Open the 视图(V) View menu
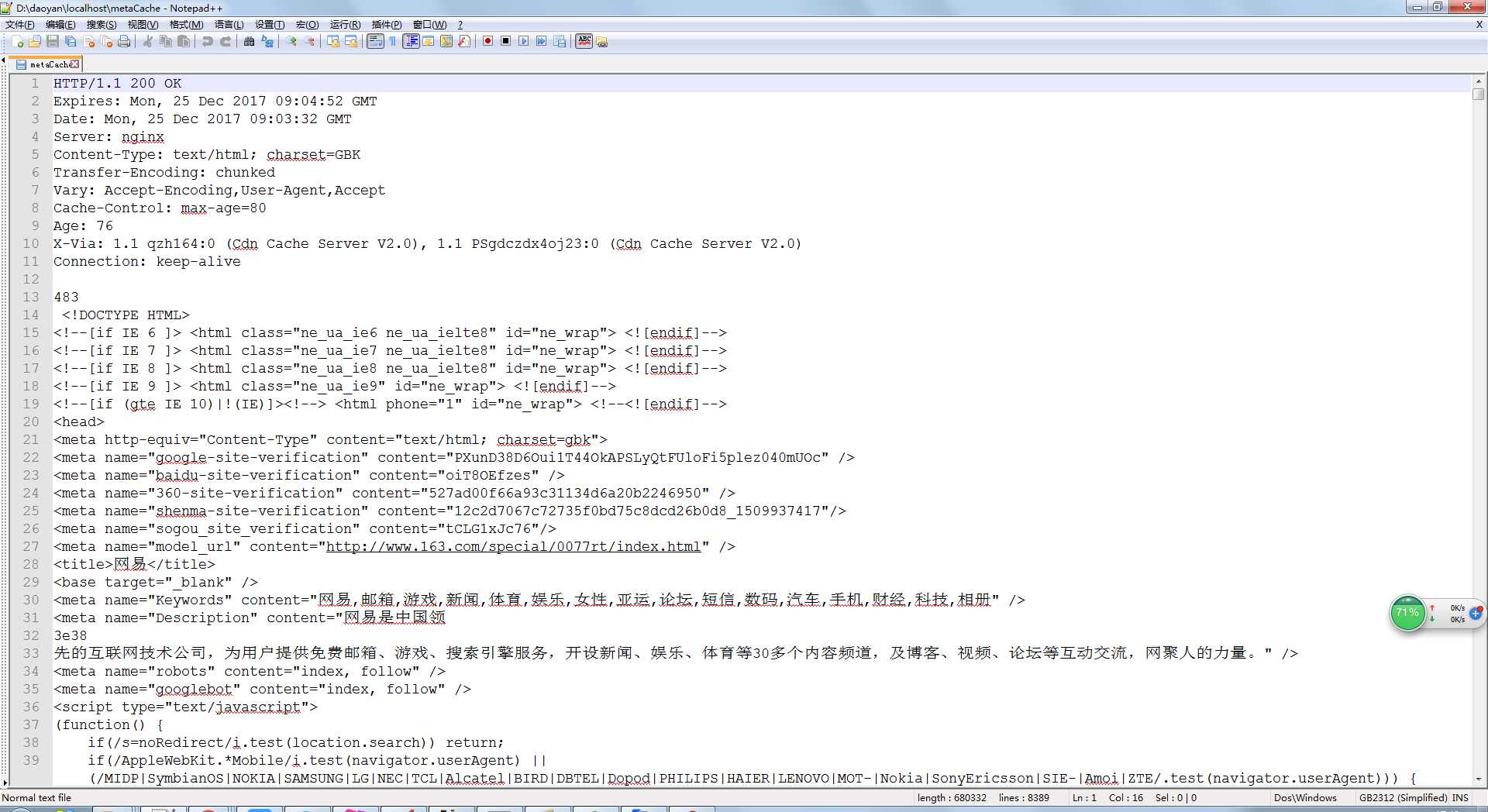The width and height of the screenshot is (1488, 812). coord(143,25)
